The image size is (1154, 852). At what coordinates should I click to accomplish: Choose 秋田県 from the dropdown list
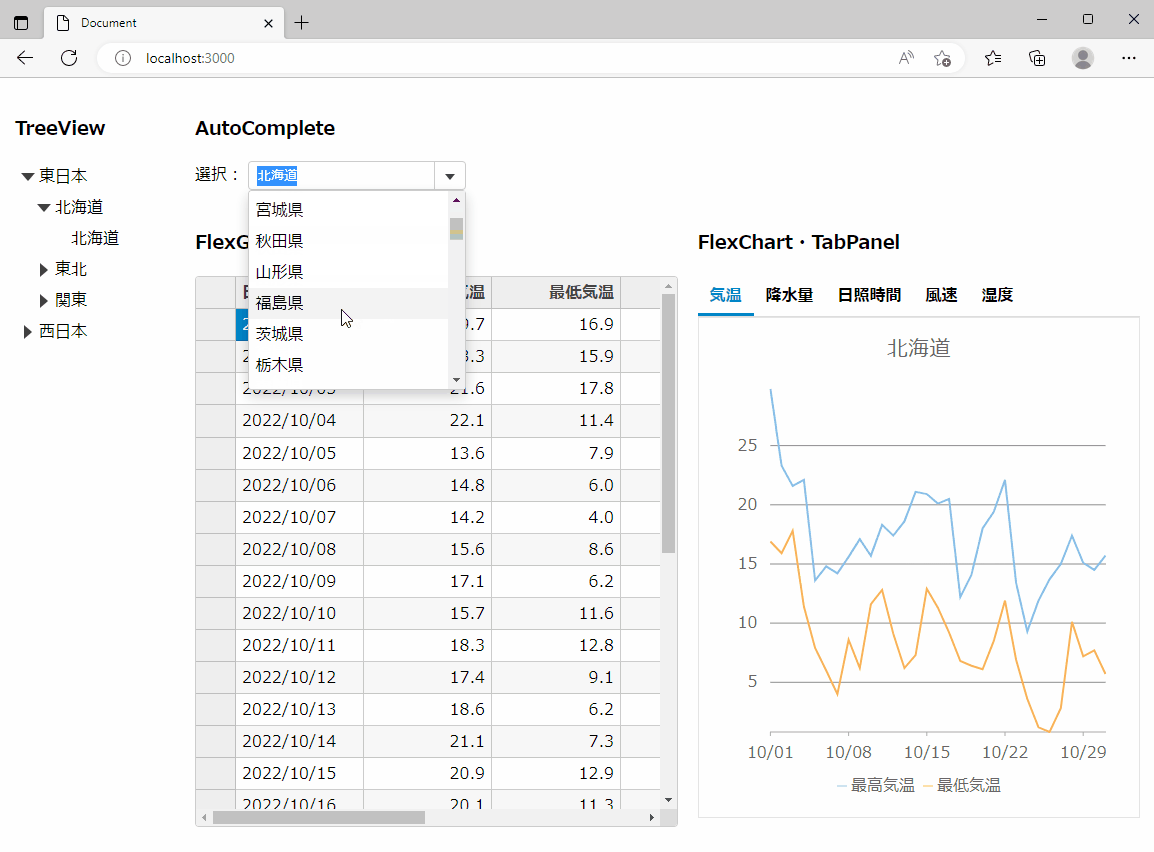click(x=349, y=241)
